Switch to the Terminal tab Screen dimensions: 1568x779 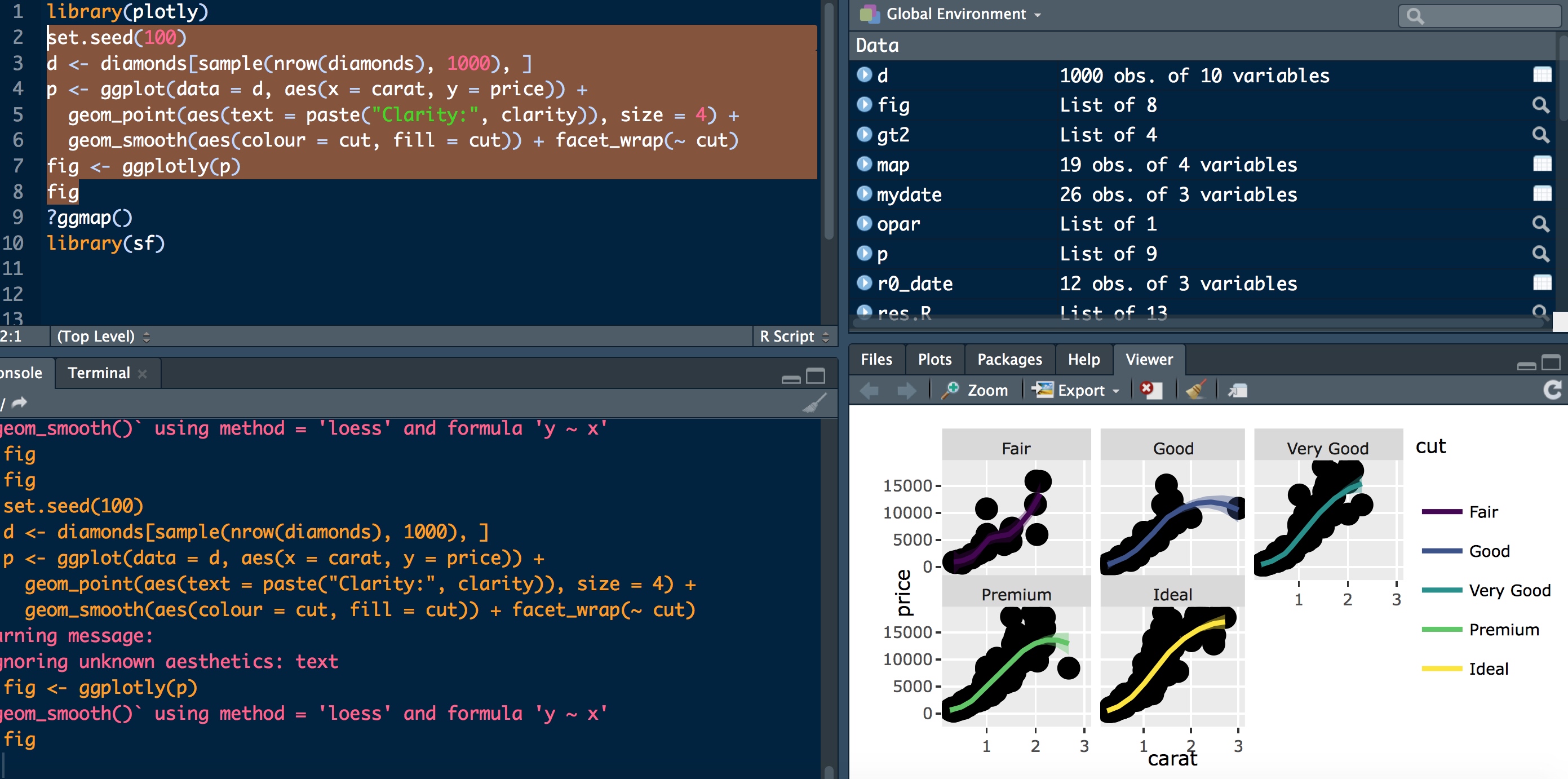coord(99,373)
